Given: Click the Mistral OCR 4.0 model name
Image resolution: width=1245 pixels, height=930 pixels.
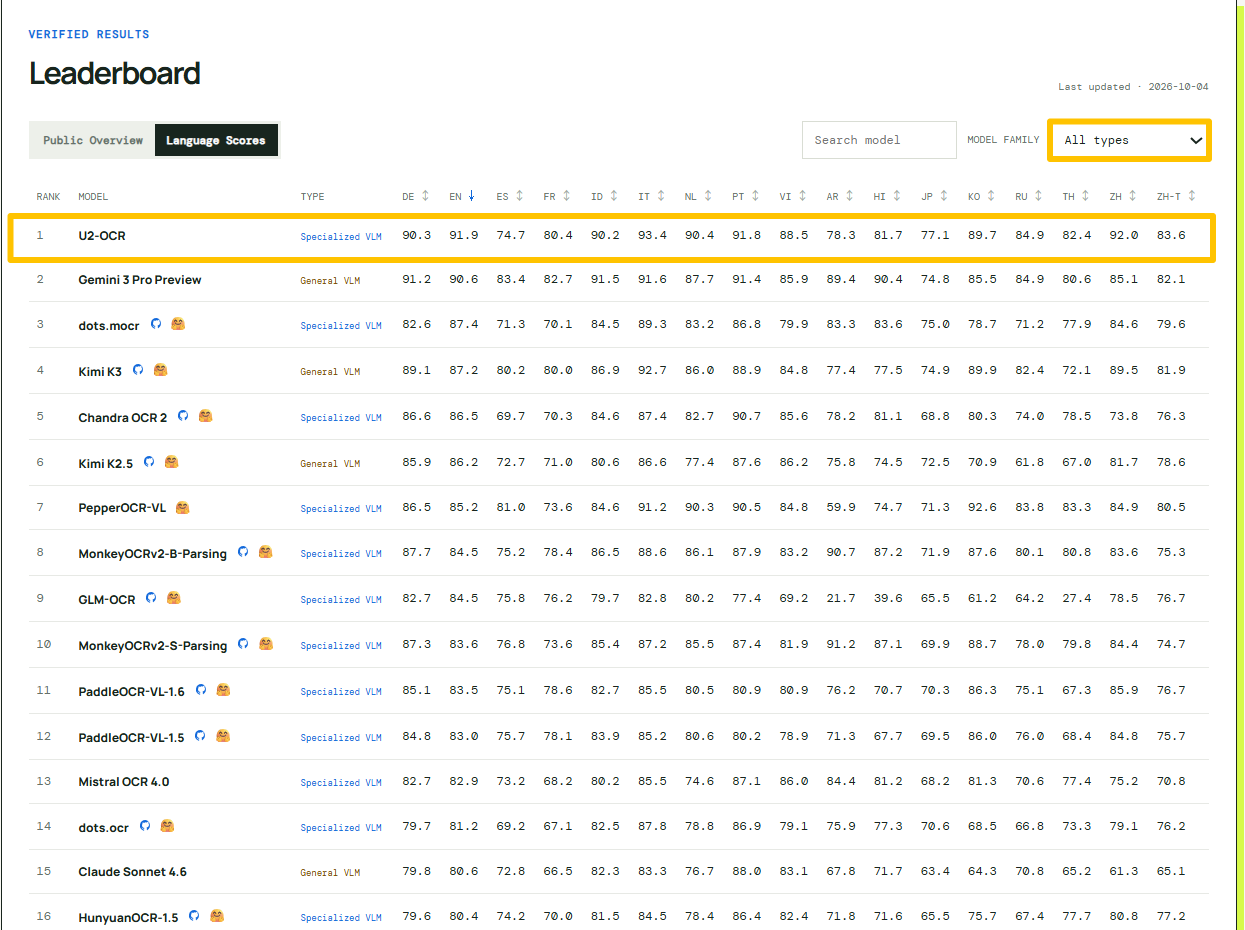Looking at the screenshot, I should coord(124,782).
